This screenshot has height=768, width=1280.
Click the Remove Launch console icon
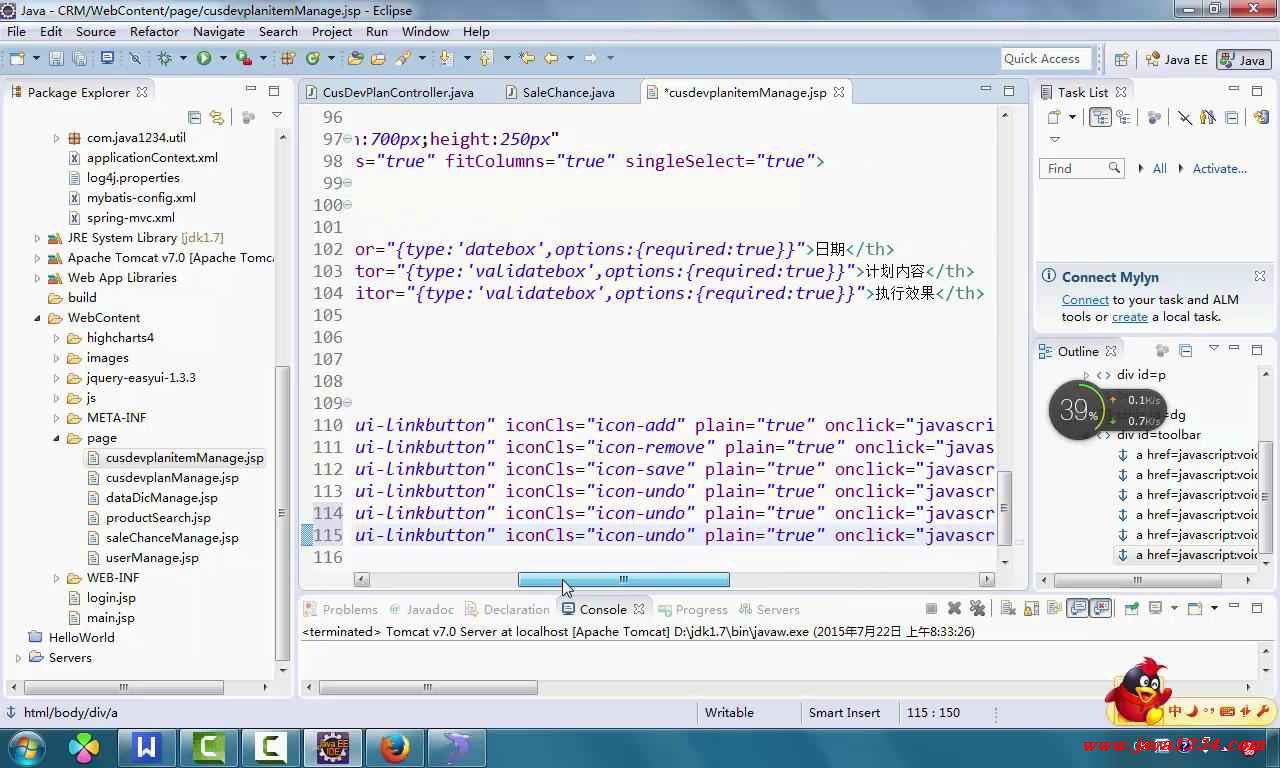click(x=954, y=608)
